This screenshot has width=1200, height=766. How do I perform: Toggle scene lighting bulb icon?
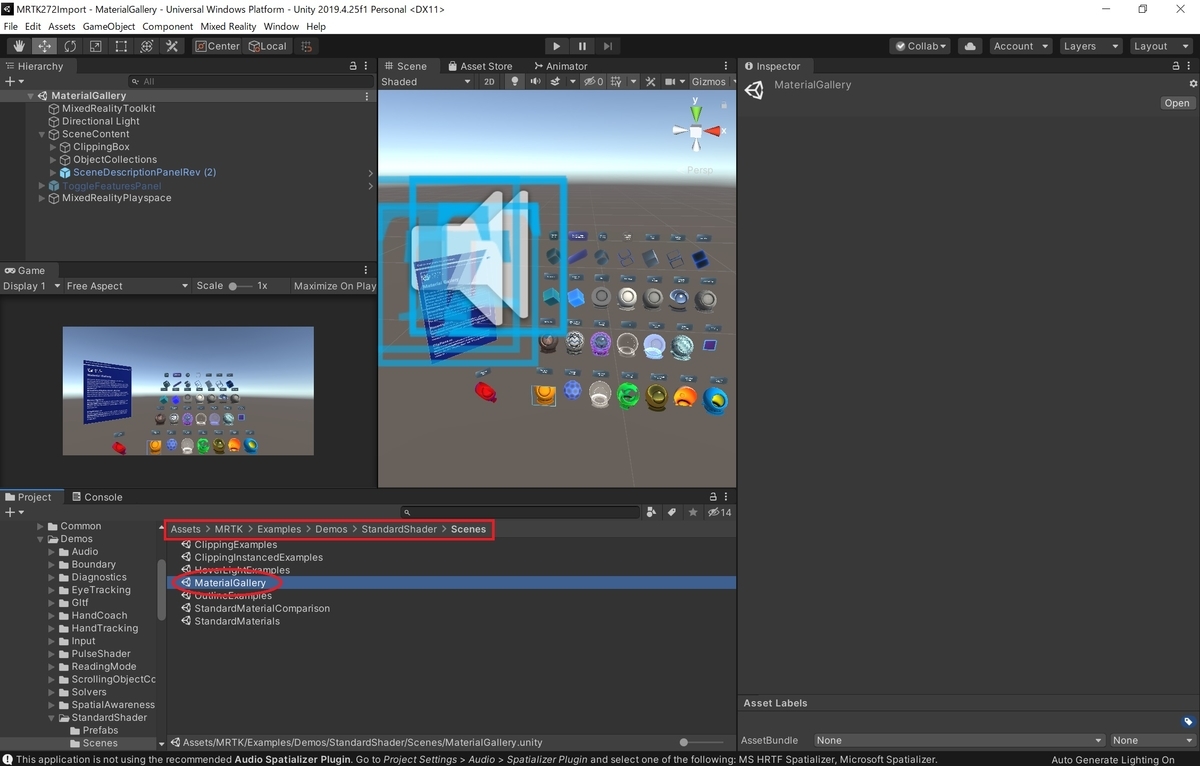point(515,82)
